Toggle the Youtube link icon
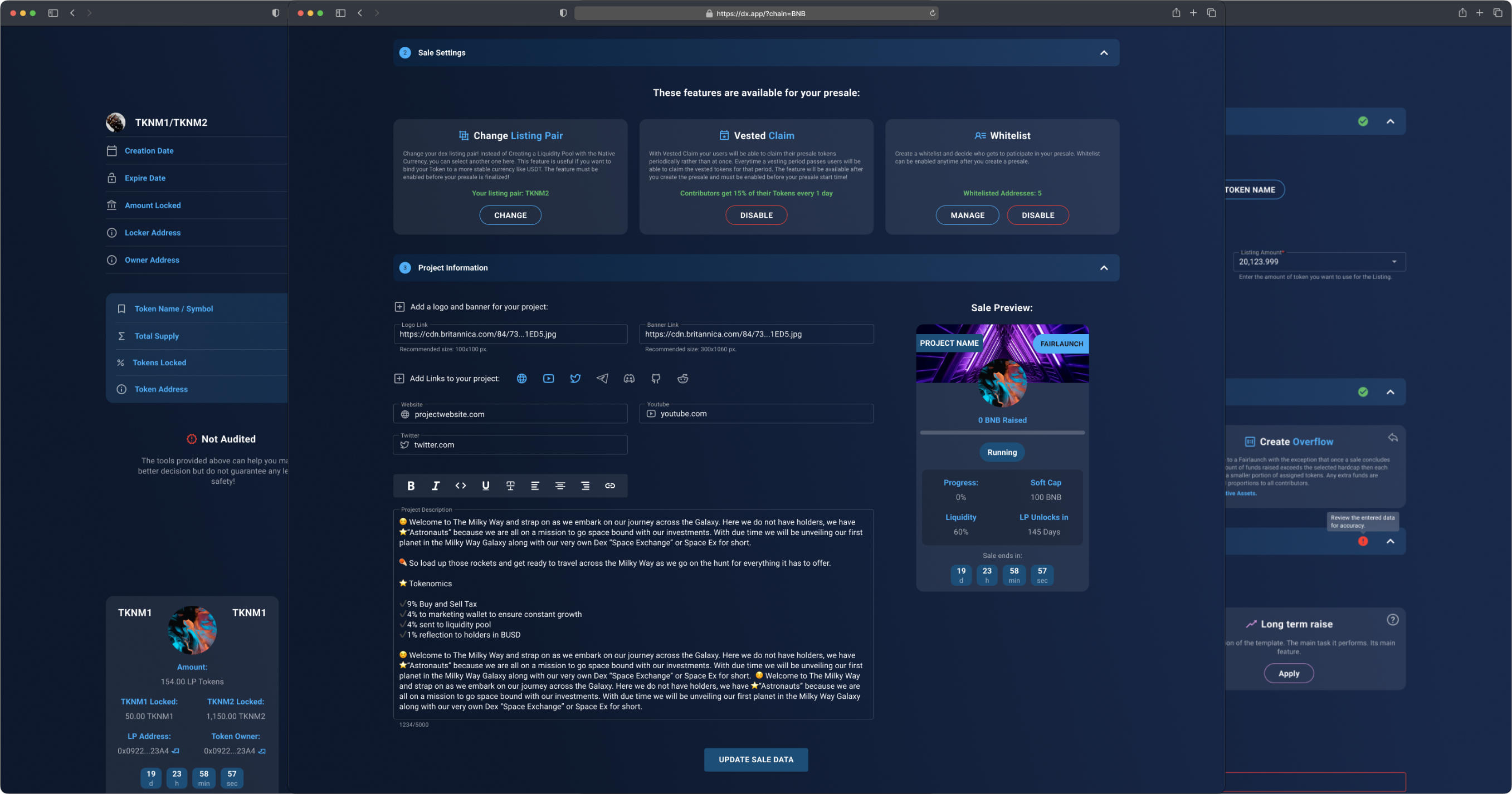This screenshot has height=794, width=1512. click(548, 379)
